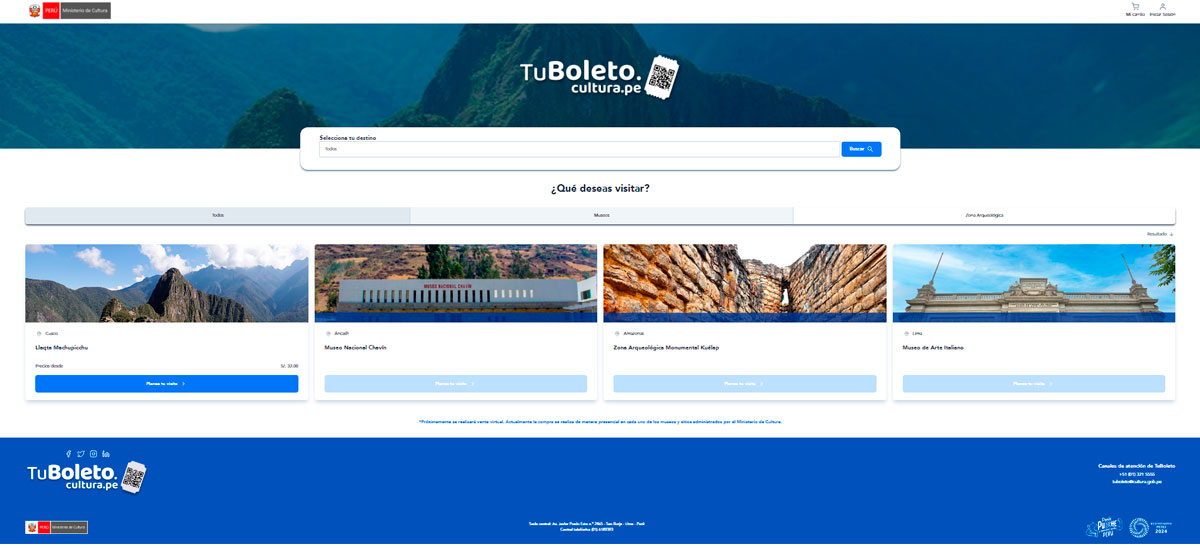1200x548 pixels.
Task: Click the location pin icon next to Lima
Action: click(x=906, y=333)
